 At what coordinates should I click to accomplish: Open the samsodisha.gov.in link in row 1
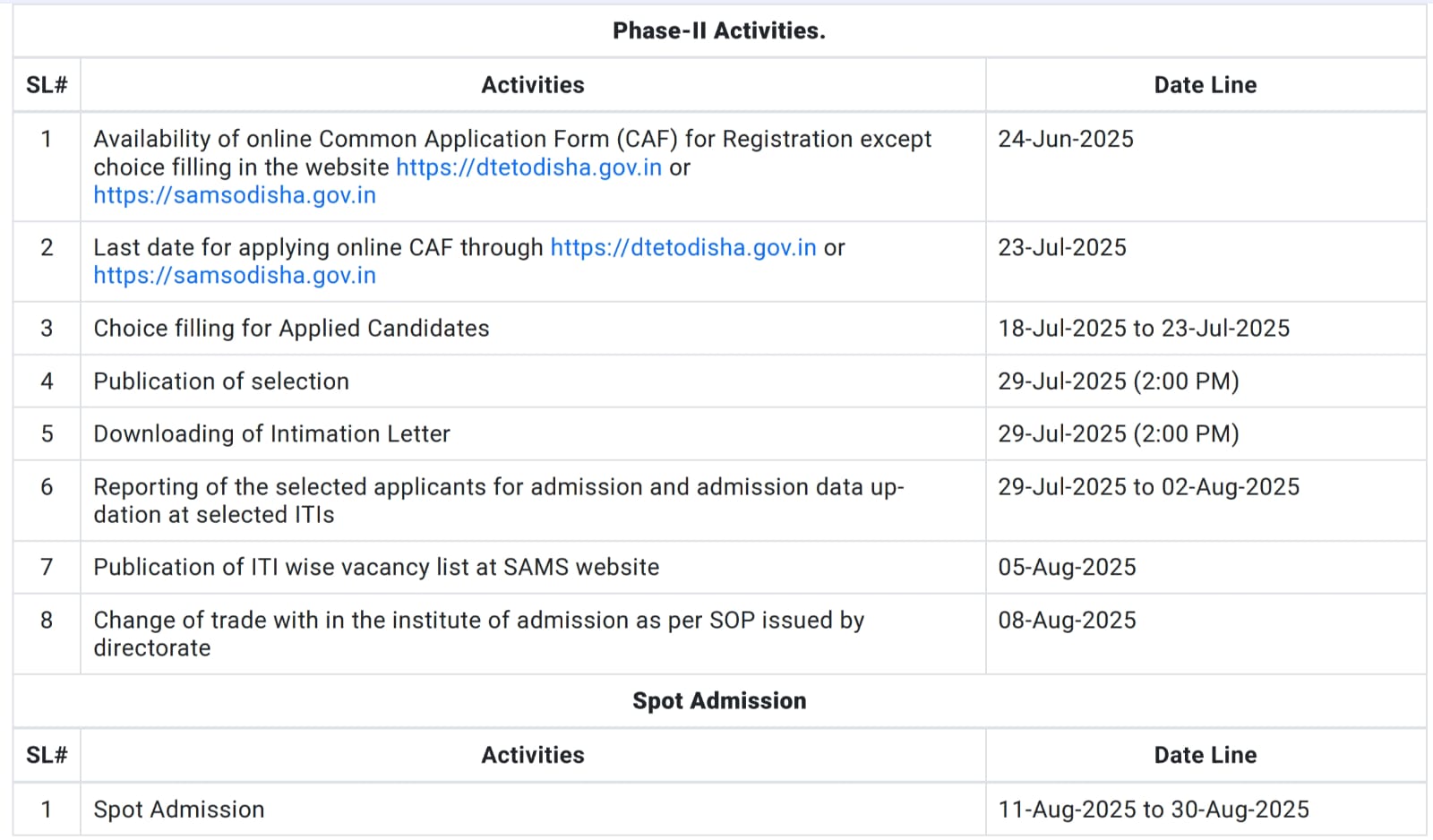coord(235,195)
